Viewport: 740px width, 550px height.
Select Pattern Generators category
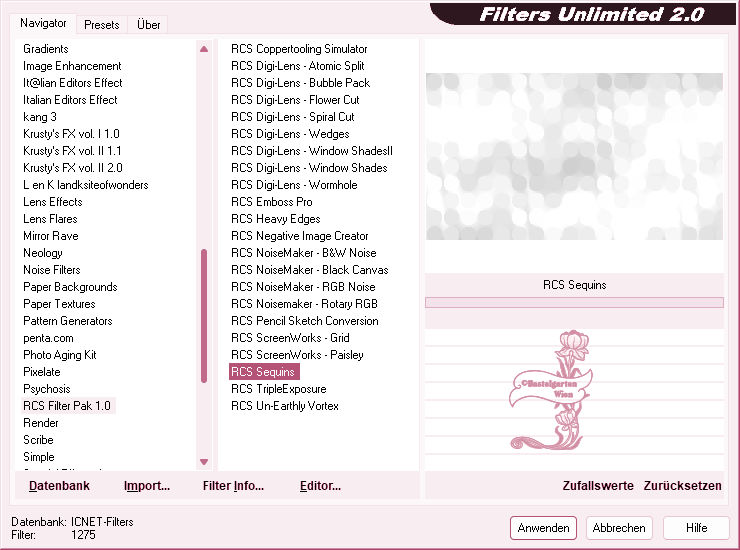(67, 321)
